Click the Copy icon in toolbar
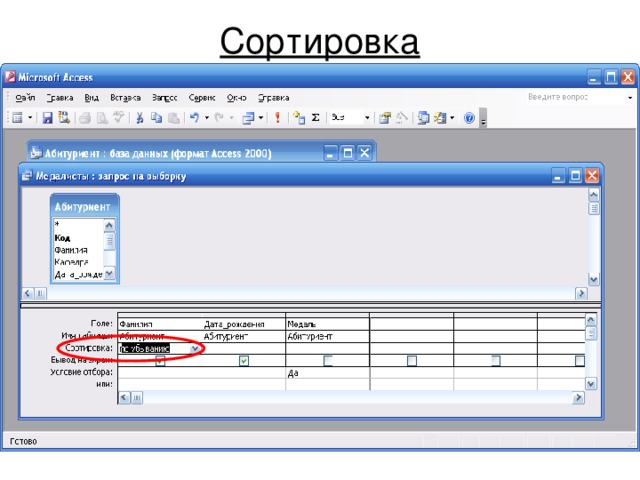The height and width of the screenshot is (480, 640). (156, 118)
